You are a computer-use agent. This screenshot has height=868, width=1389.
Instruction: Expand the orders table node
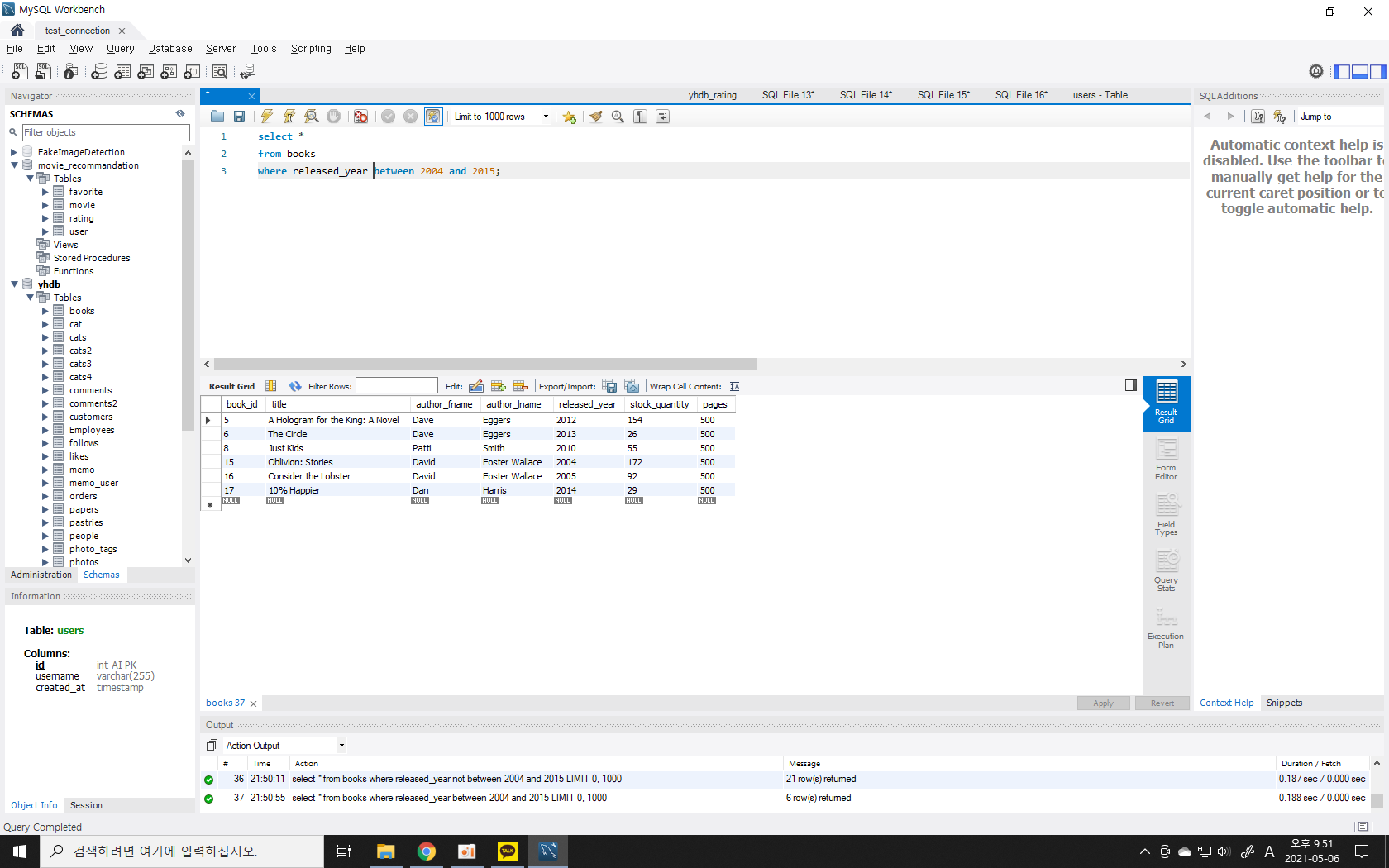(45, 496)
